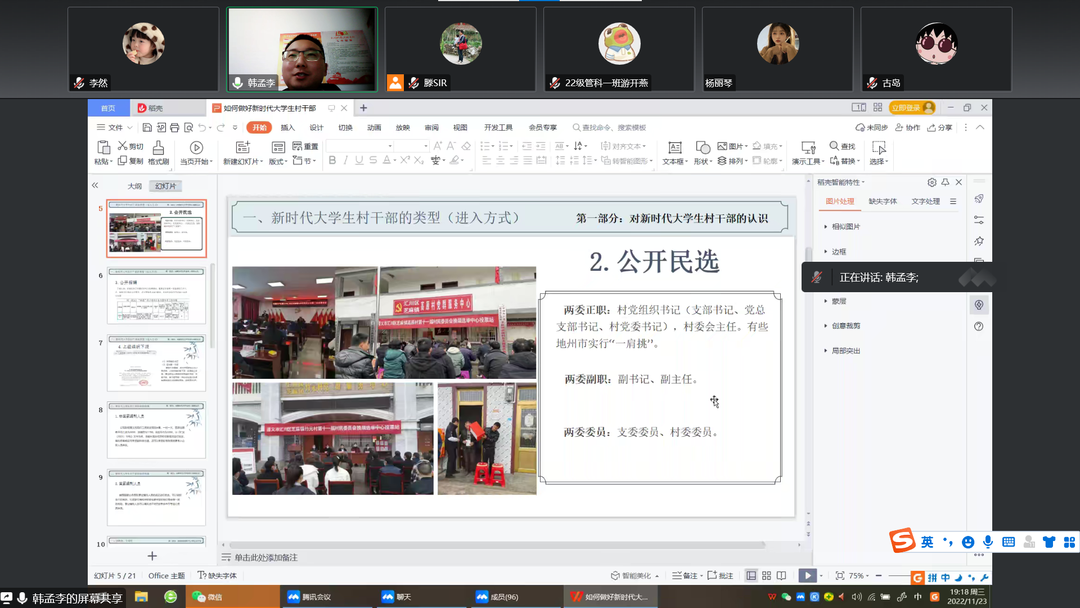Switch to slide sorter view in the status bar
Viewport: 1080px width, 608px height.
pyautogui.click(x=767, y=576)
